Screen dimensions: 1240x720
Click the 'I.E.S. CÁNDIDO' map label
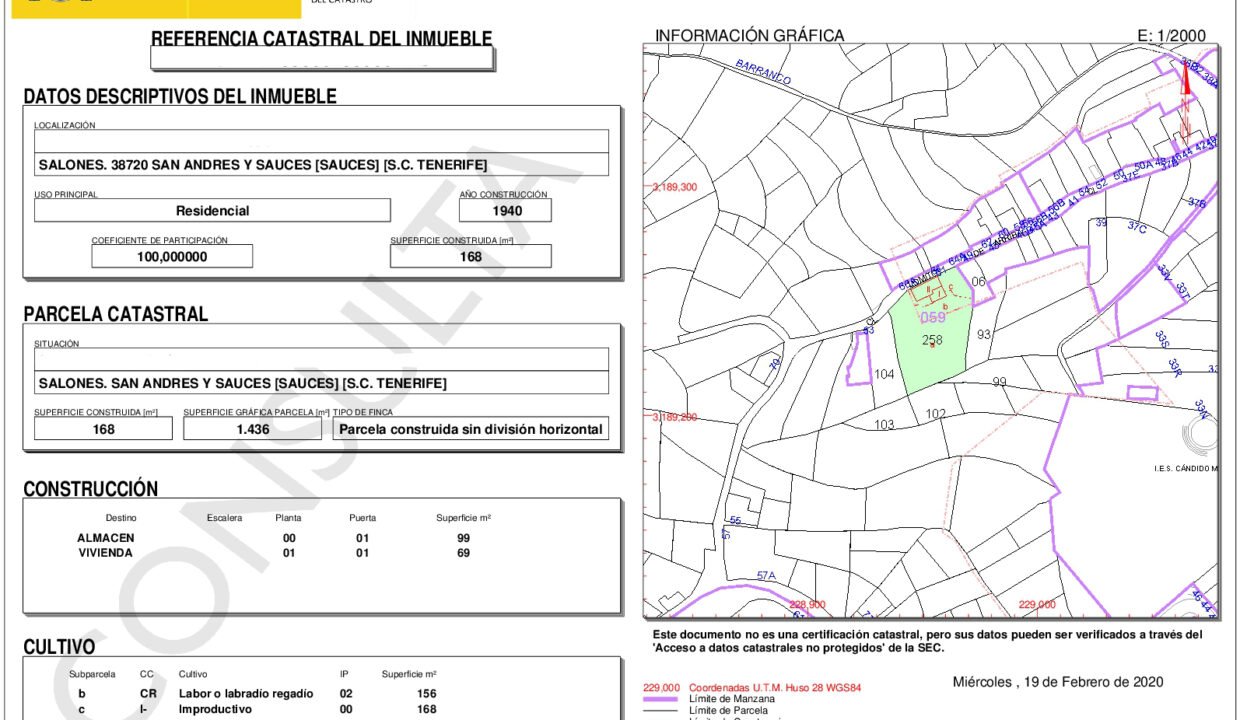tap(1185, 468)
